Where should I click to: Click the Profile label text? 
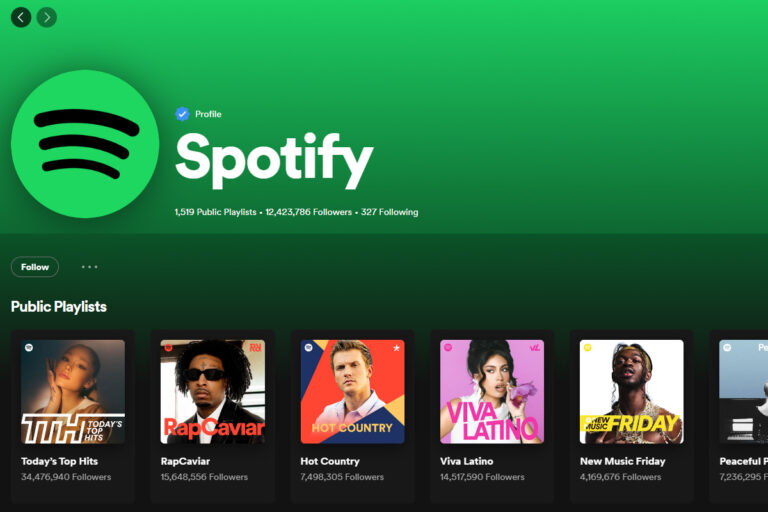coord(208,114)
